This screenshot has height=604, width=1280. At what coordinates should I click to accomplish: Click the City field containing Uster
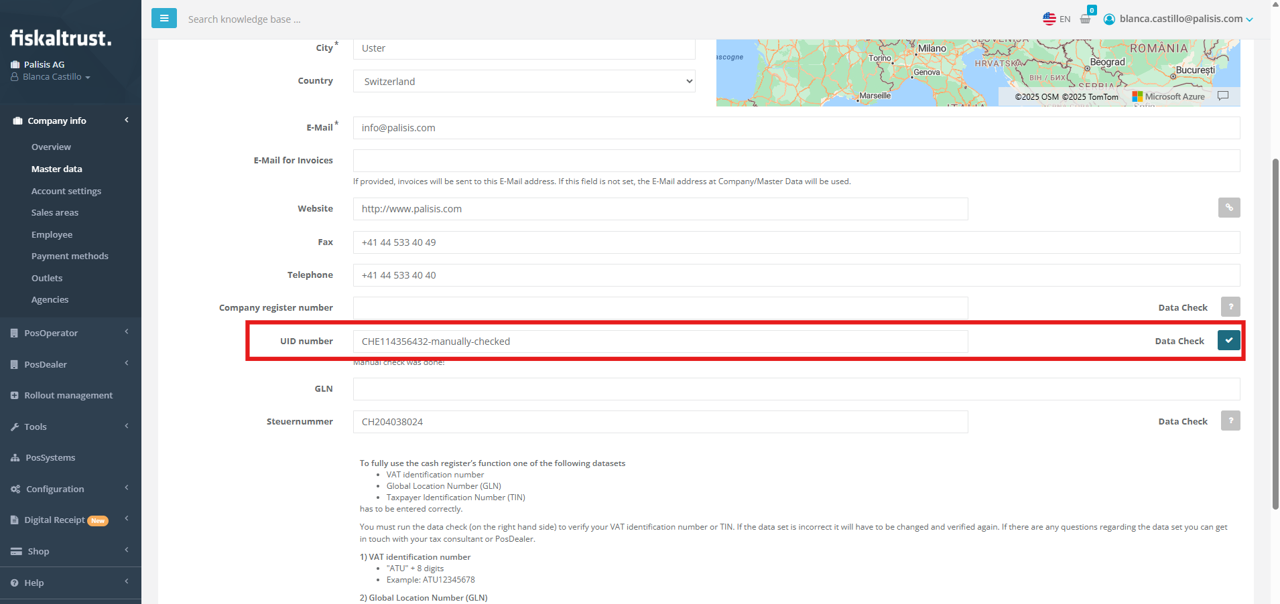[x=524, y=48]
